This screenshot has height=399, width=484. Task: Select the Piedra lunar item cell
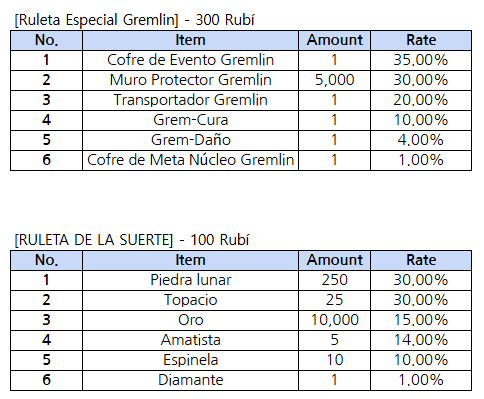tap(190, 280)
